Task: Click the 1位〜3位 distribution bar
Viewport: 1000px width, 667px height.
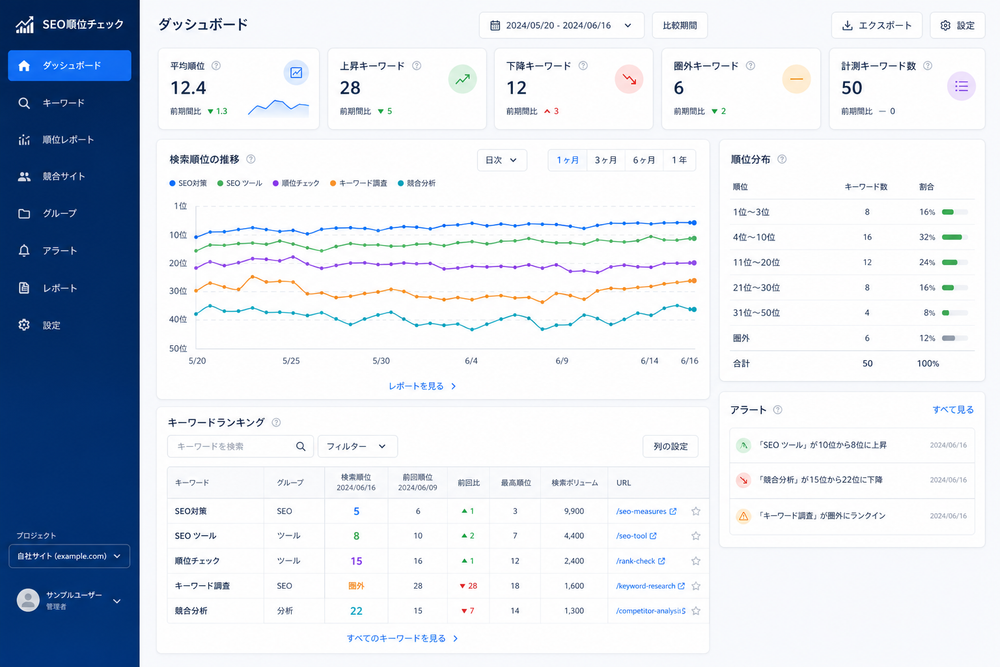Action: pos(955,212)
